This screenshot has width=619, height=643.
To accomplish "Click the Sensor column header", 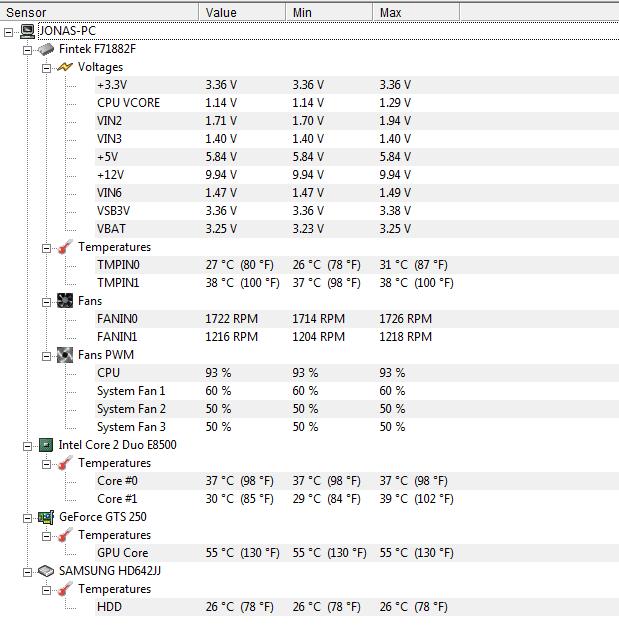I will click(x=99, y=12).
